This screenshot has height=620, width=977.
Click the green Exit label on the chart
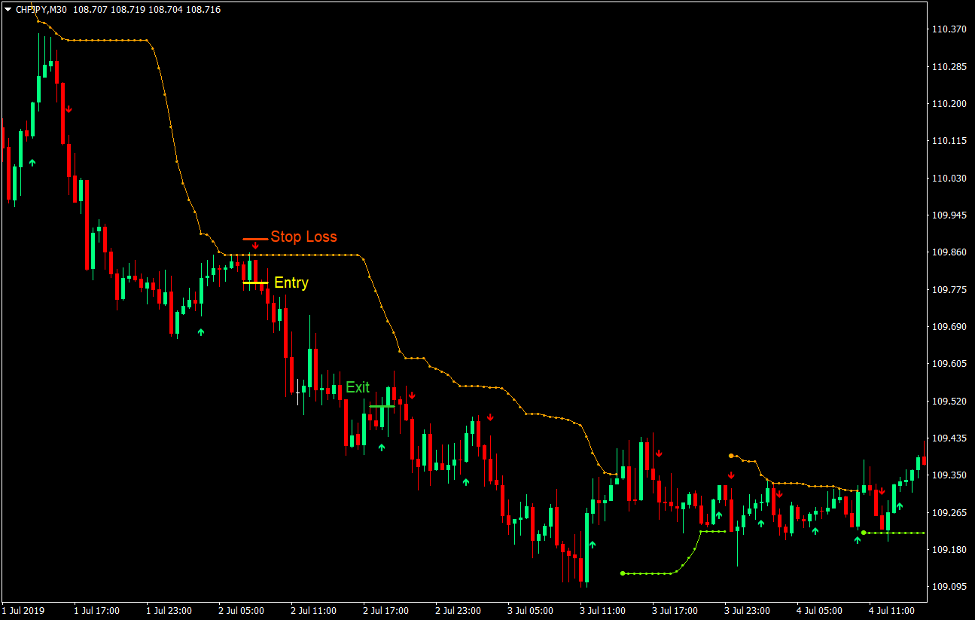click(x=358, y=386)
